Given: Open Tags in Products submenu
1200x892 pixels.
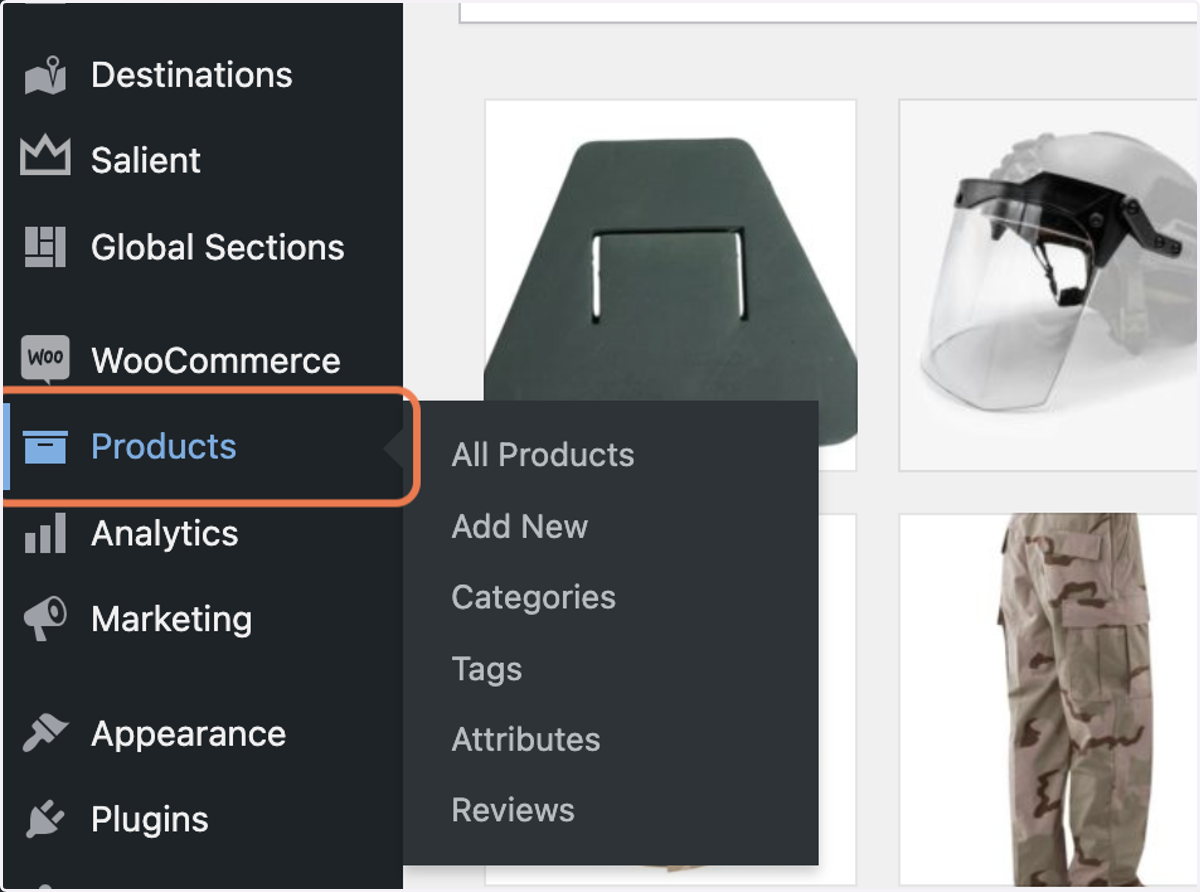Looking at the screenshot, I should pyautogui.click(x=487, y=669).
